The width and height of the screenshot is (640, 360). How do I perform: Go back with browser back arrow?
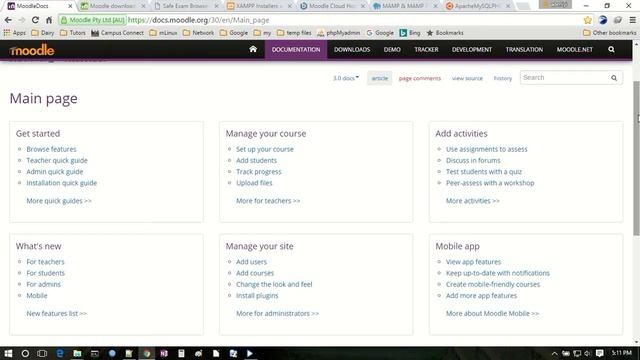point(8,20)
